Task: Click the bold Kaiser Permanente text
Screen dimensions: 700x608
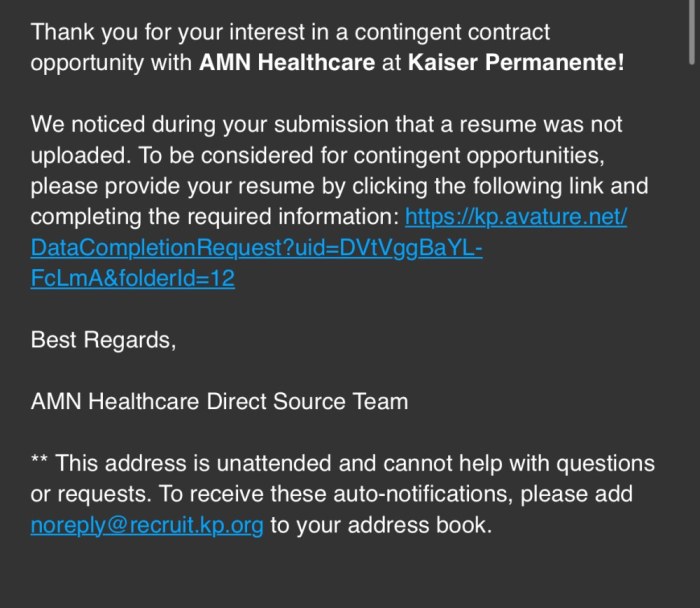Action: point(516,63)
